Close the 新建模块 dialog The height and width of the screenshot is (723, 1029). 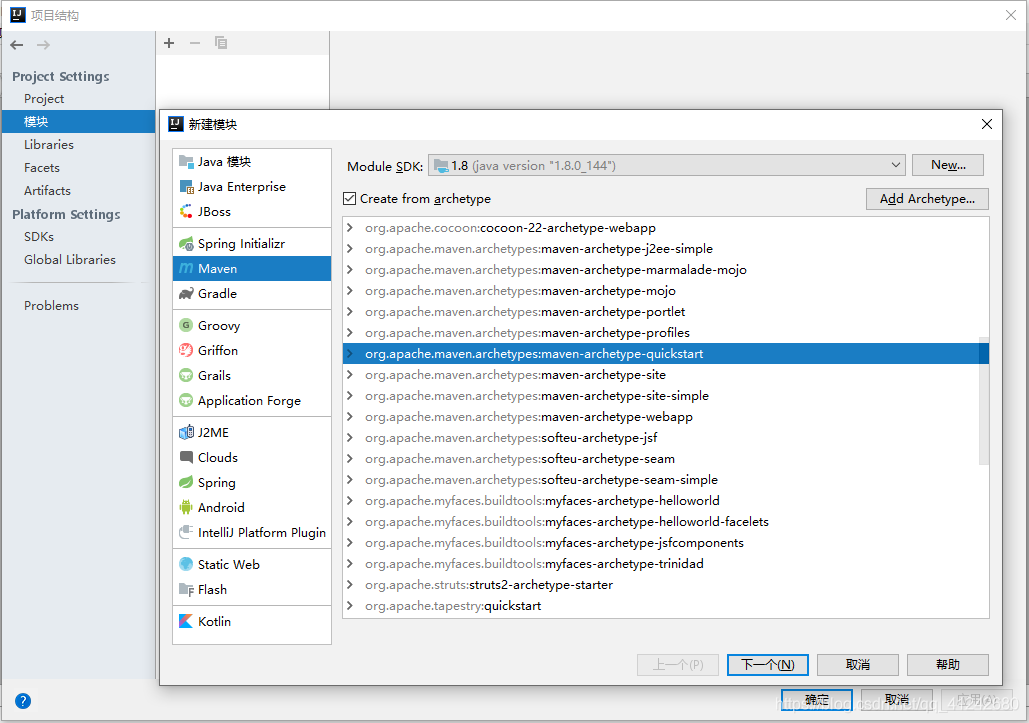[x=986, y=124]
